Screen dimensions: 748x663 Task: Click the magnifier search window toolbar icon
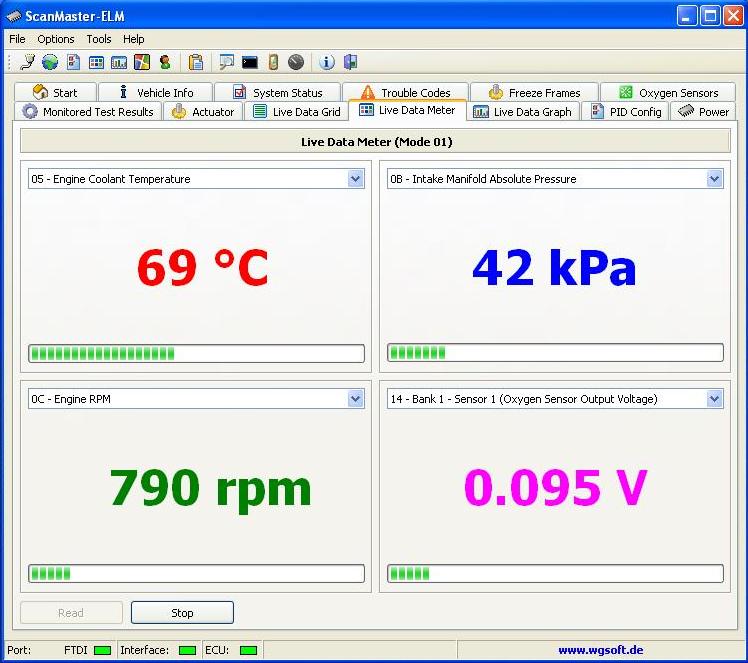226,62
